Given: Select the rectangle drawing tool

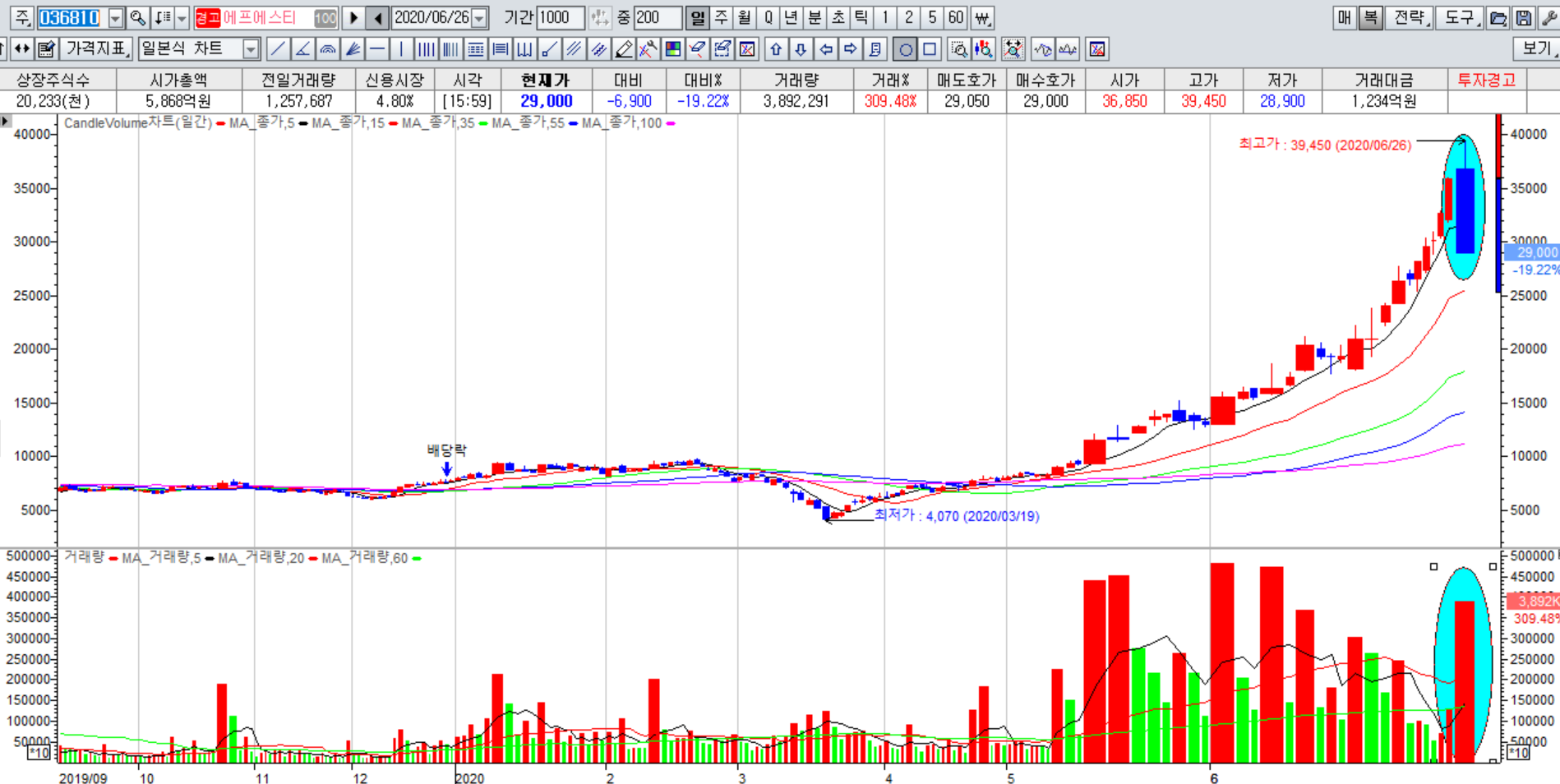Looking at the screenshot, I should tap(930, 49).
